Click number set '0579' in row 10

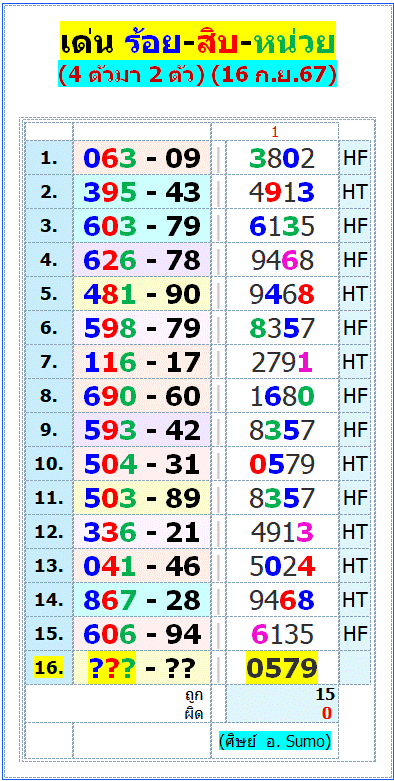coord(282,464)
